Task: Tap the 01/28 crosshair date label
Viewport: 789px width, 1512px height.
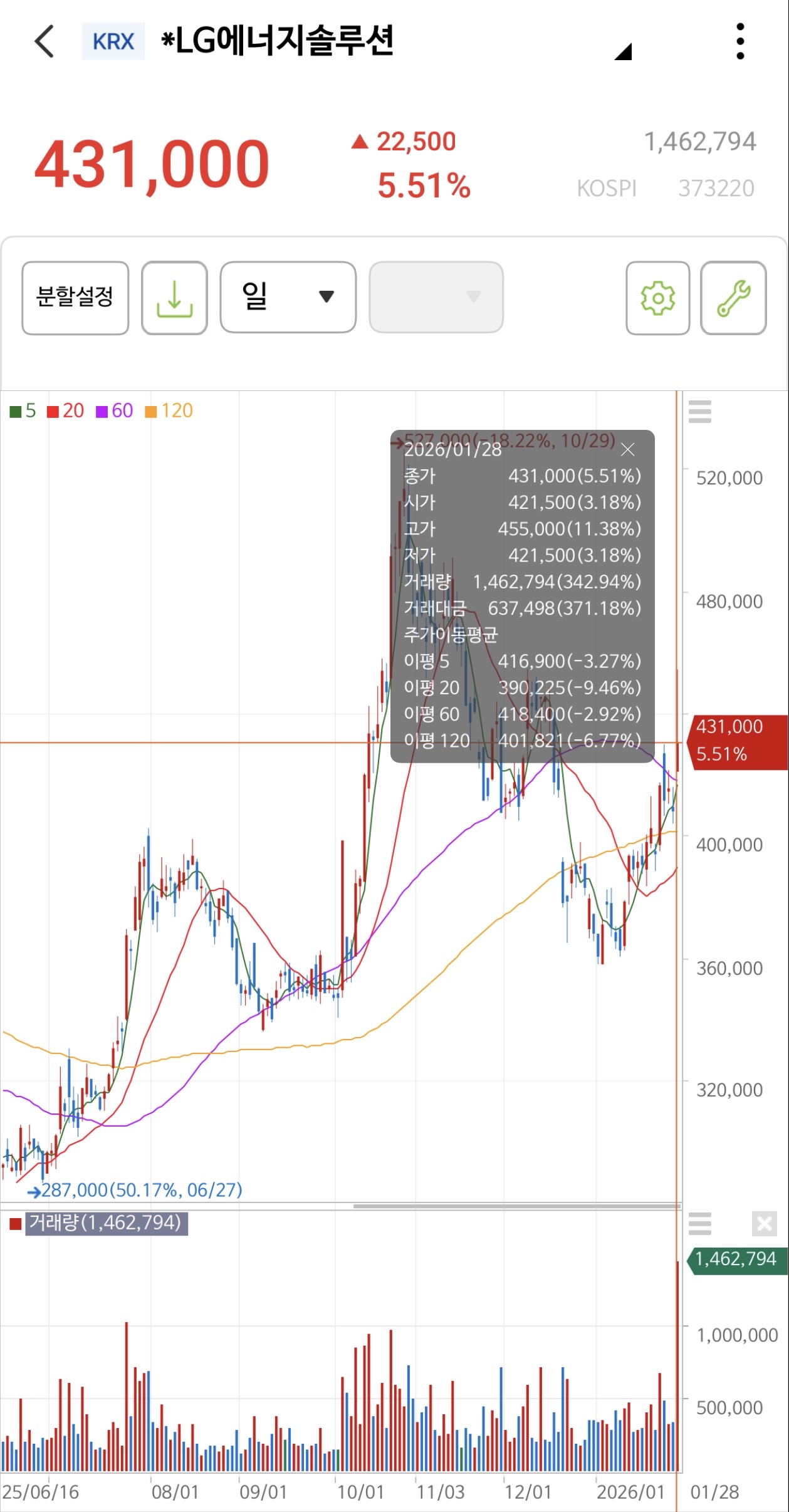Action: tap(714, 1492)
